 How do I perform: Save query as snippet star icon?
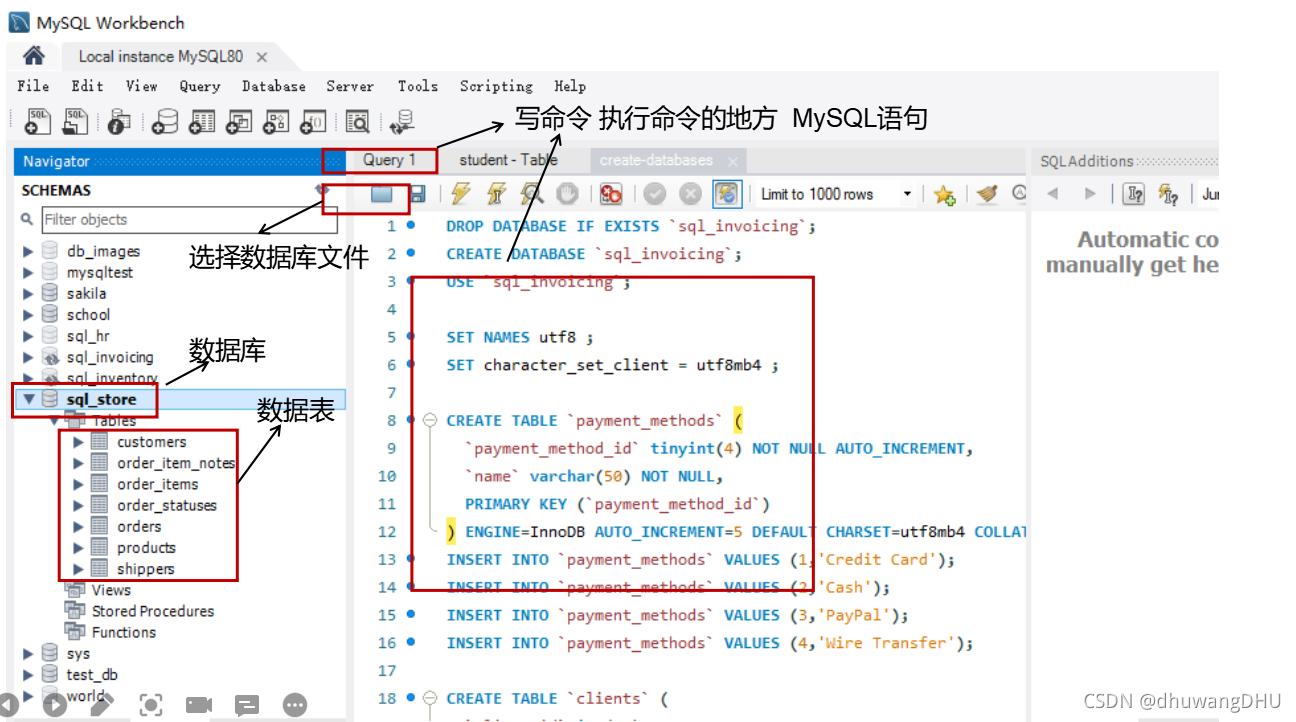coord(944,194)
